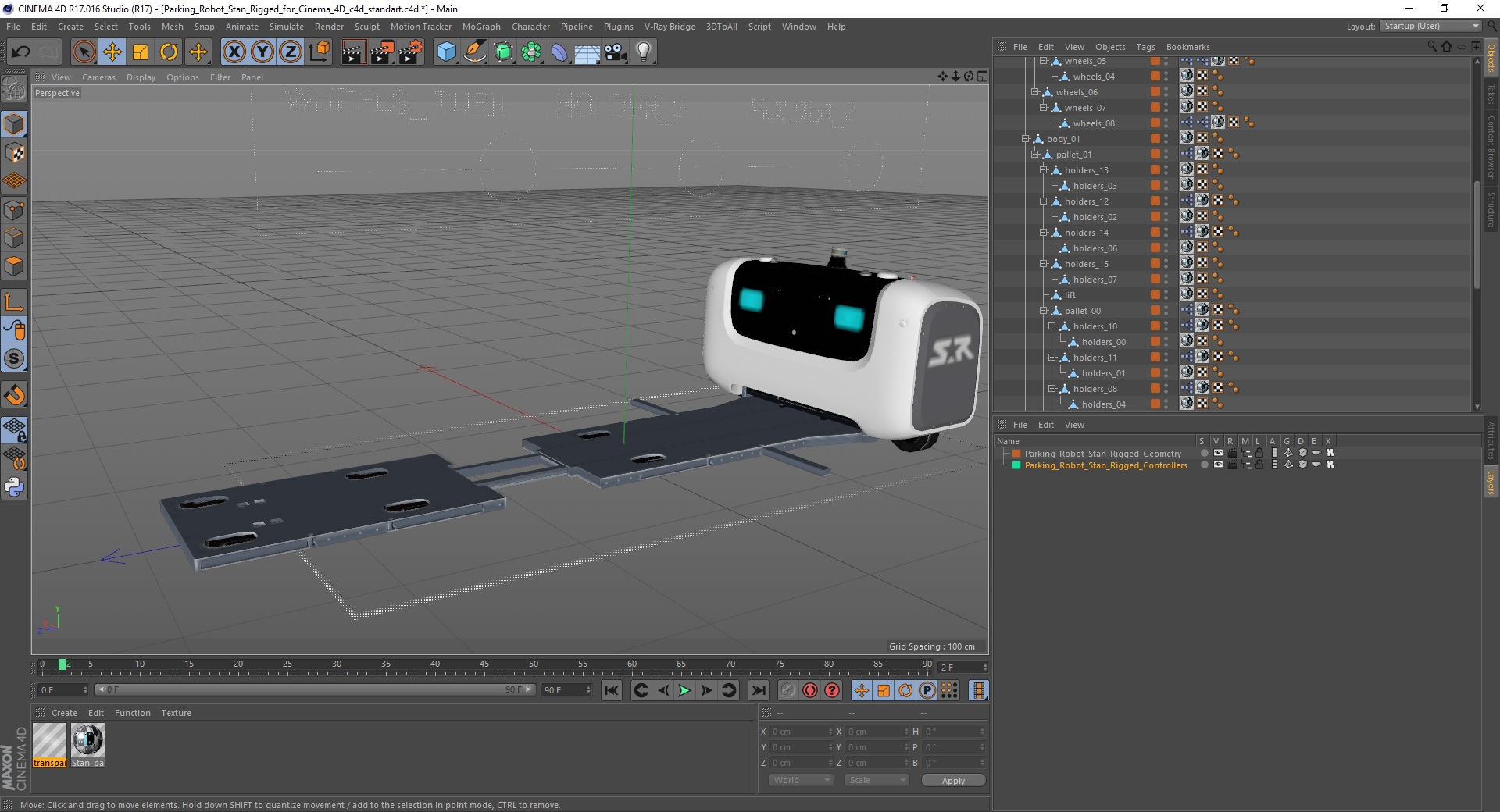Add a Camera object

click(x=616, y=52)
